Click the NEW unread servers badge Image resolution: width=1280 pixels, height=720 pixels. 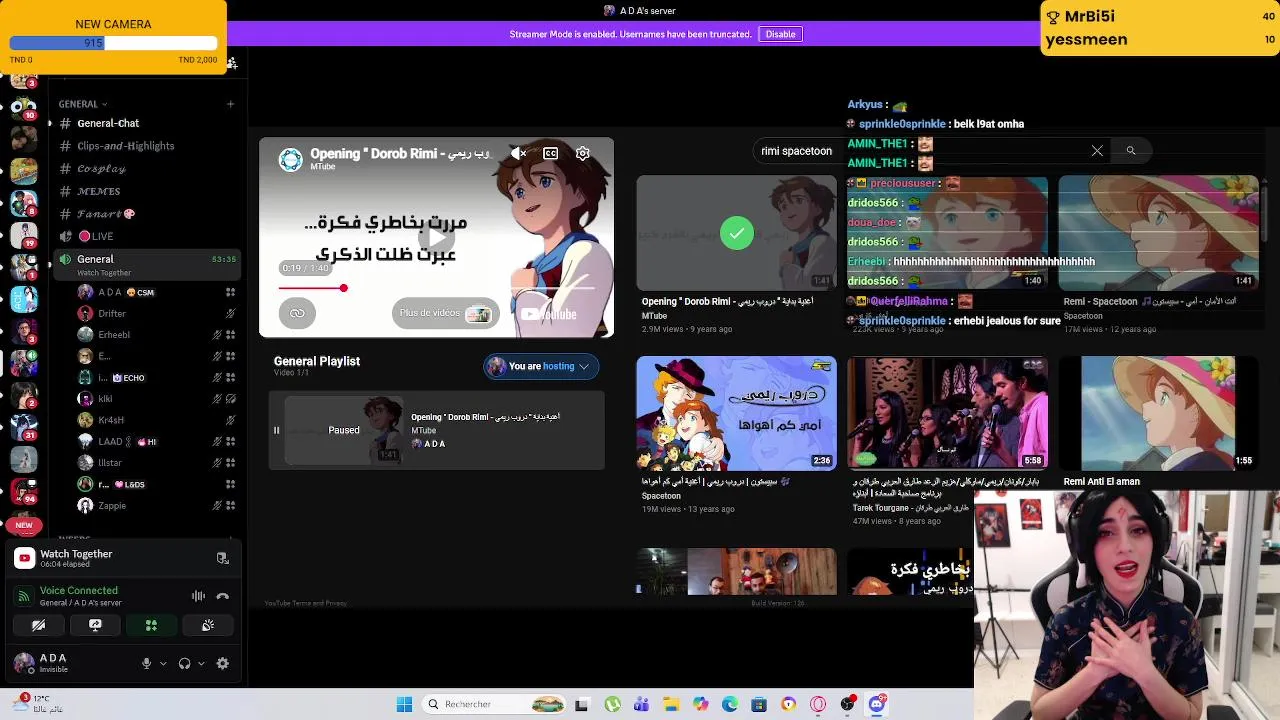pyautogui.click(x=24, y=525)
